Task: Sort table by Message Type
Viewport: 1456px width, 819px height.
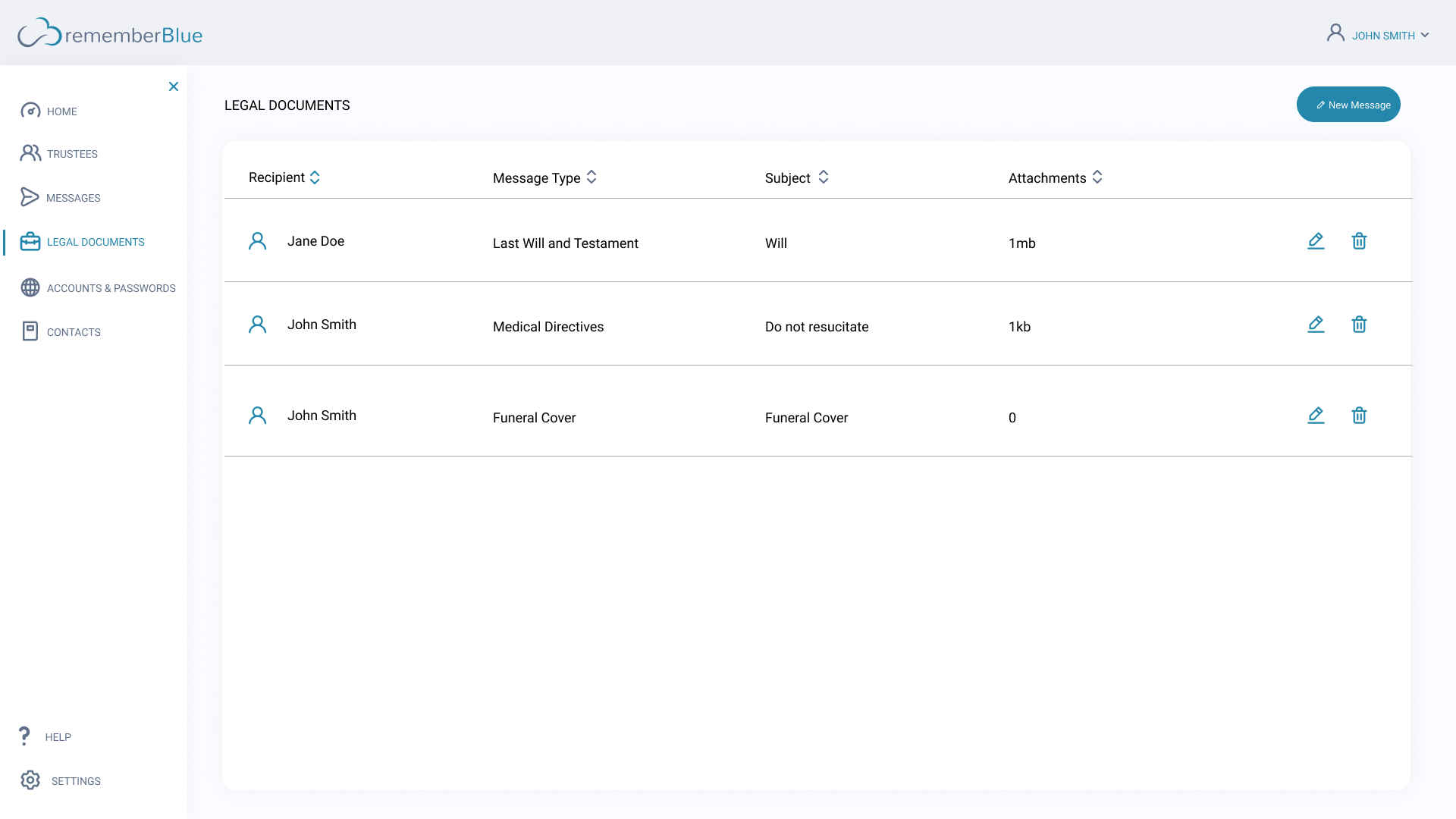Action: 591,177
